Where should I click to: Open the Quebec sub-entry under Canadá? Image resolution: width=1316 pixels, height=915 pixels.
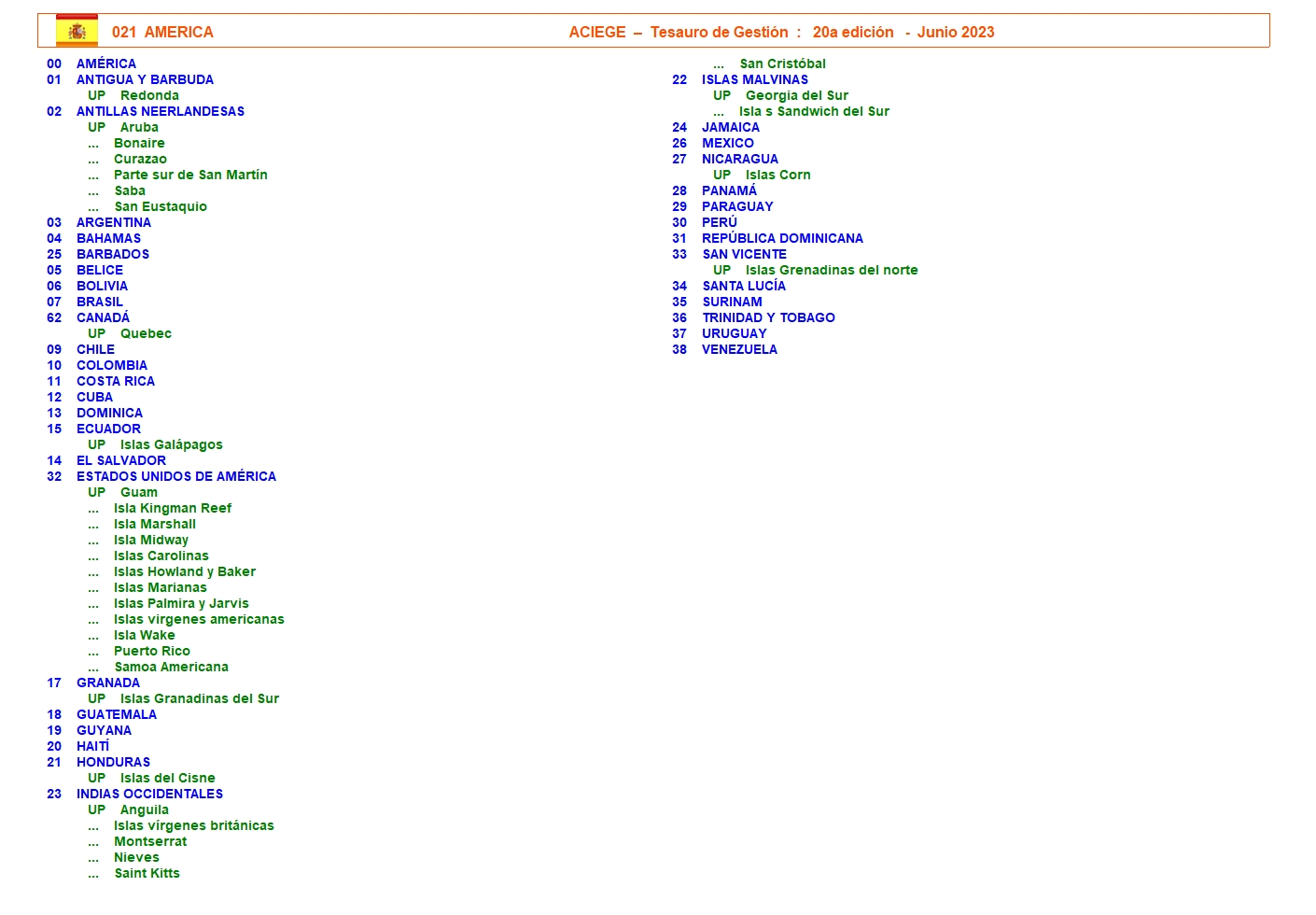point(146,333)
